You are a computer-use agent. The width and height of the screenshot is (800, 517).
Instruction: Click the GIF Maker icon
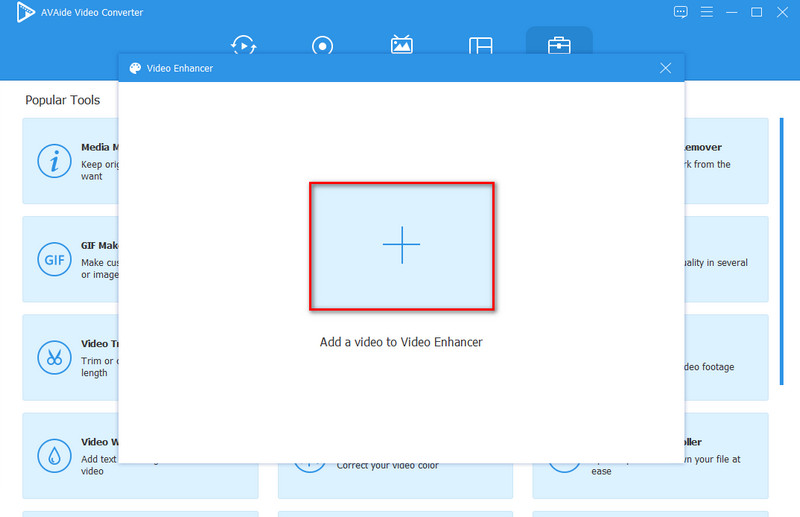pos(52,258)
